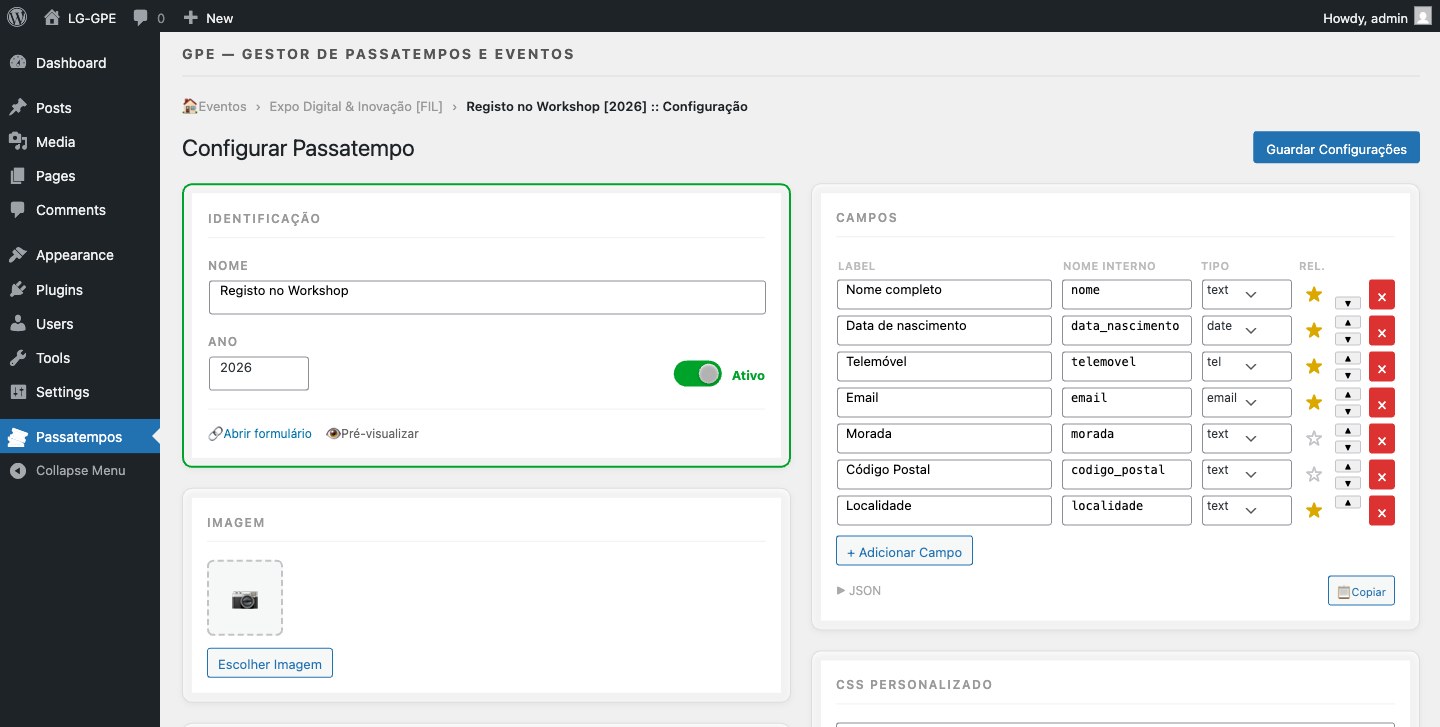Select Passatempos in the sidebar

[x=80, y=437]
